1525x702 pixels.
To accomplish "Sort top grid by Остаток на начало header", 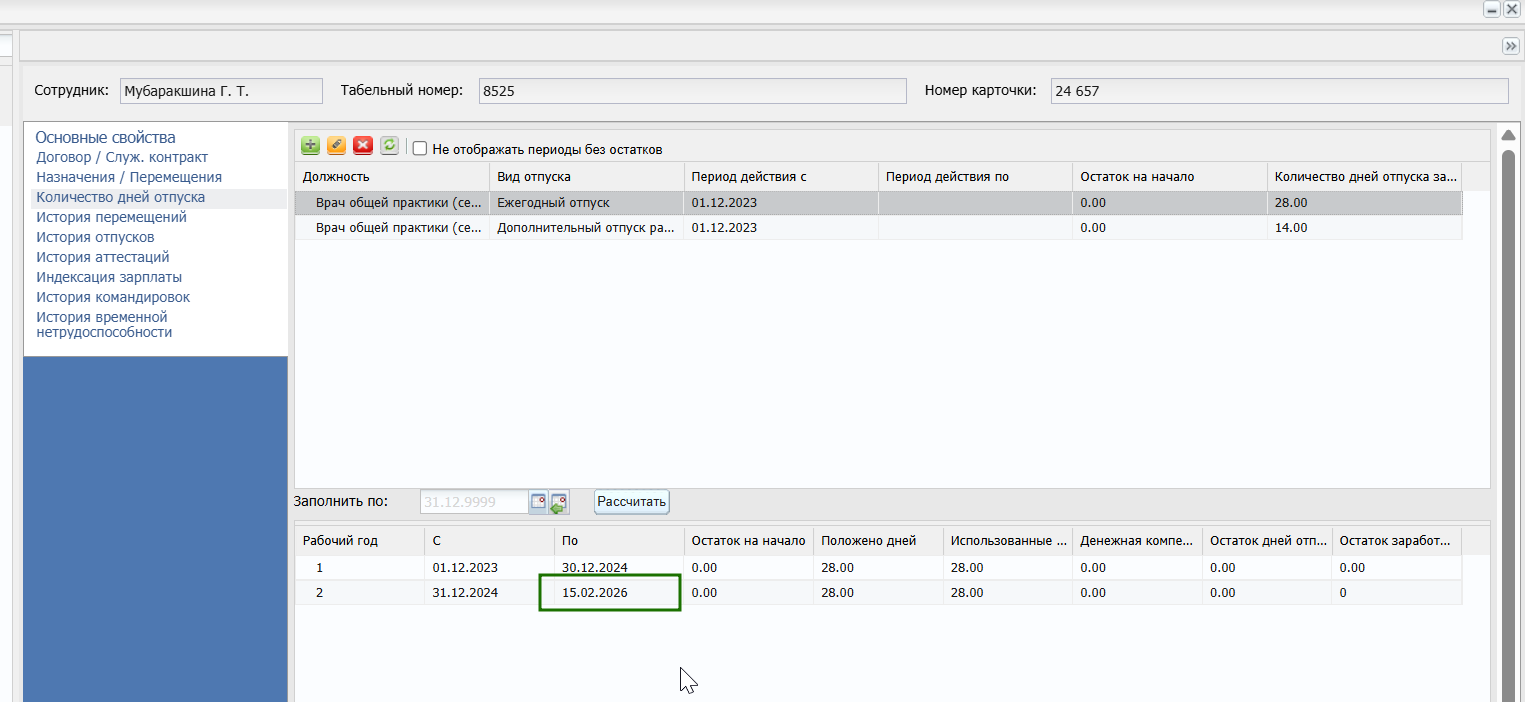I will tap(1170, 176).
